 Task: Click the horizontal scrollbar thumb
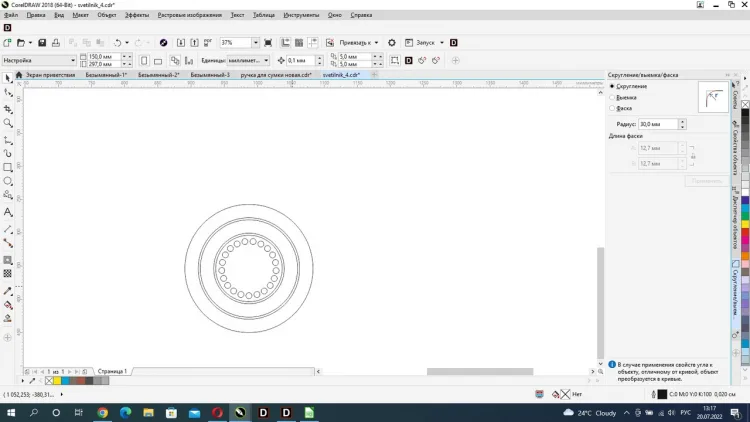tap(480, 371)
